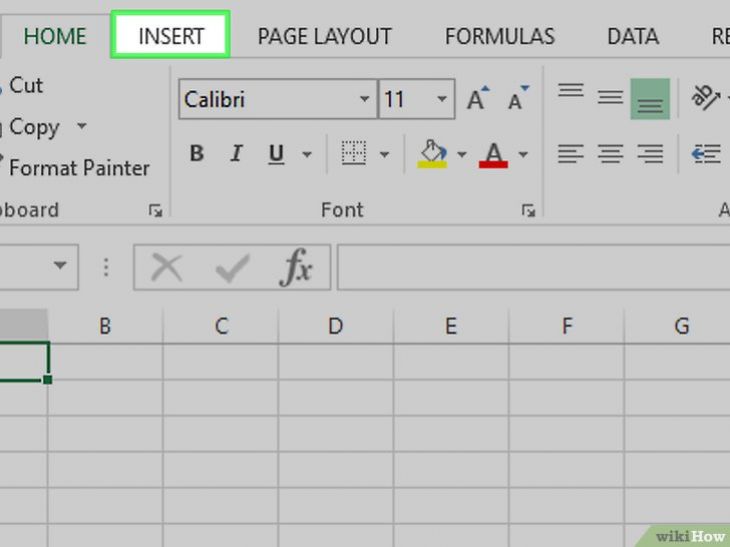This screenshot has width=730, height=547.
Task: Confirm entry with the checkmark icon
Action: click(x=232, y=268)
